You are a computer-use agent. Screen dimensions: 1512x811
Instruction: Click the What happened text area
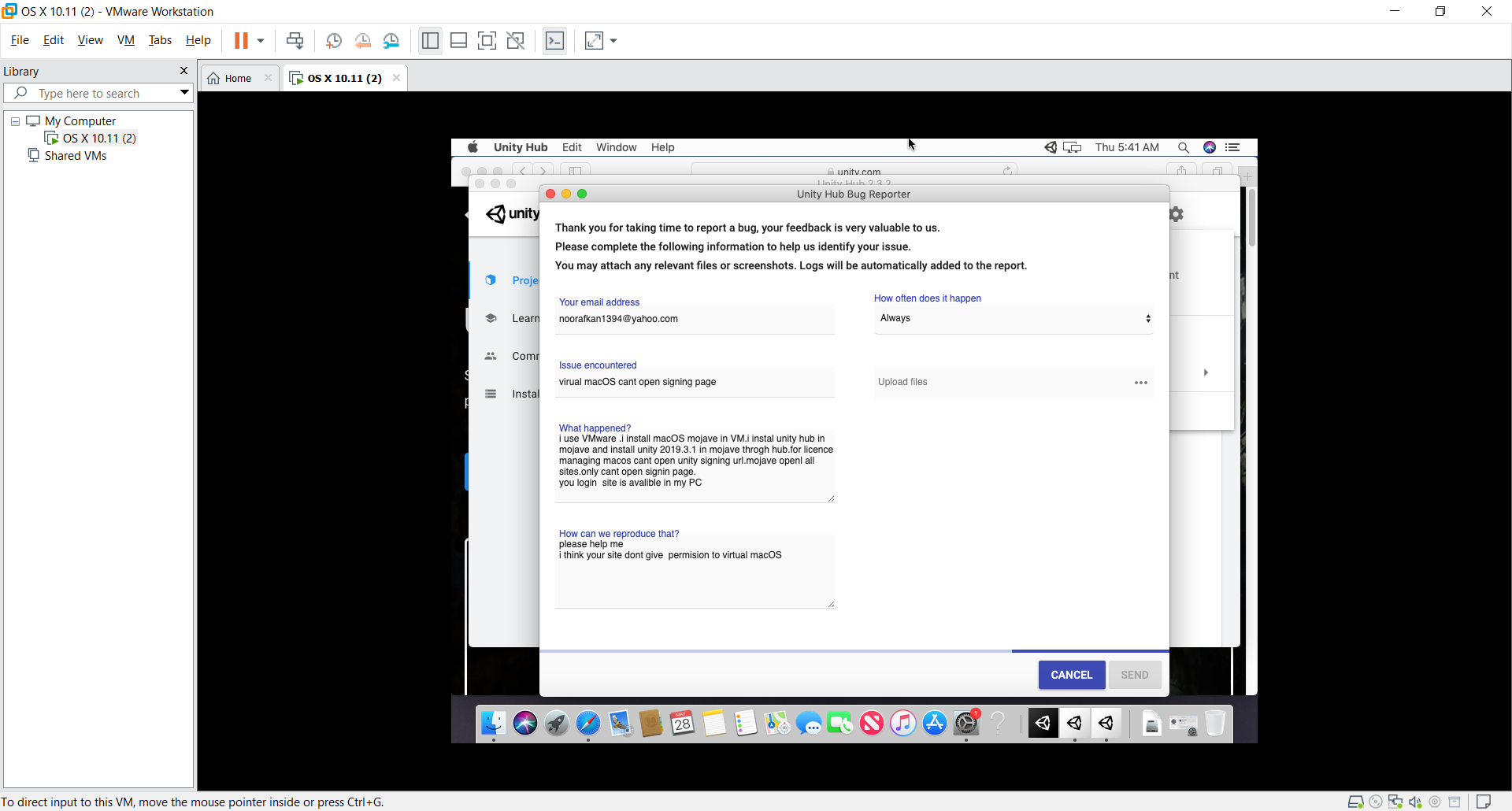(x=695, y=466)
